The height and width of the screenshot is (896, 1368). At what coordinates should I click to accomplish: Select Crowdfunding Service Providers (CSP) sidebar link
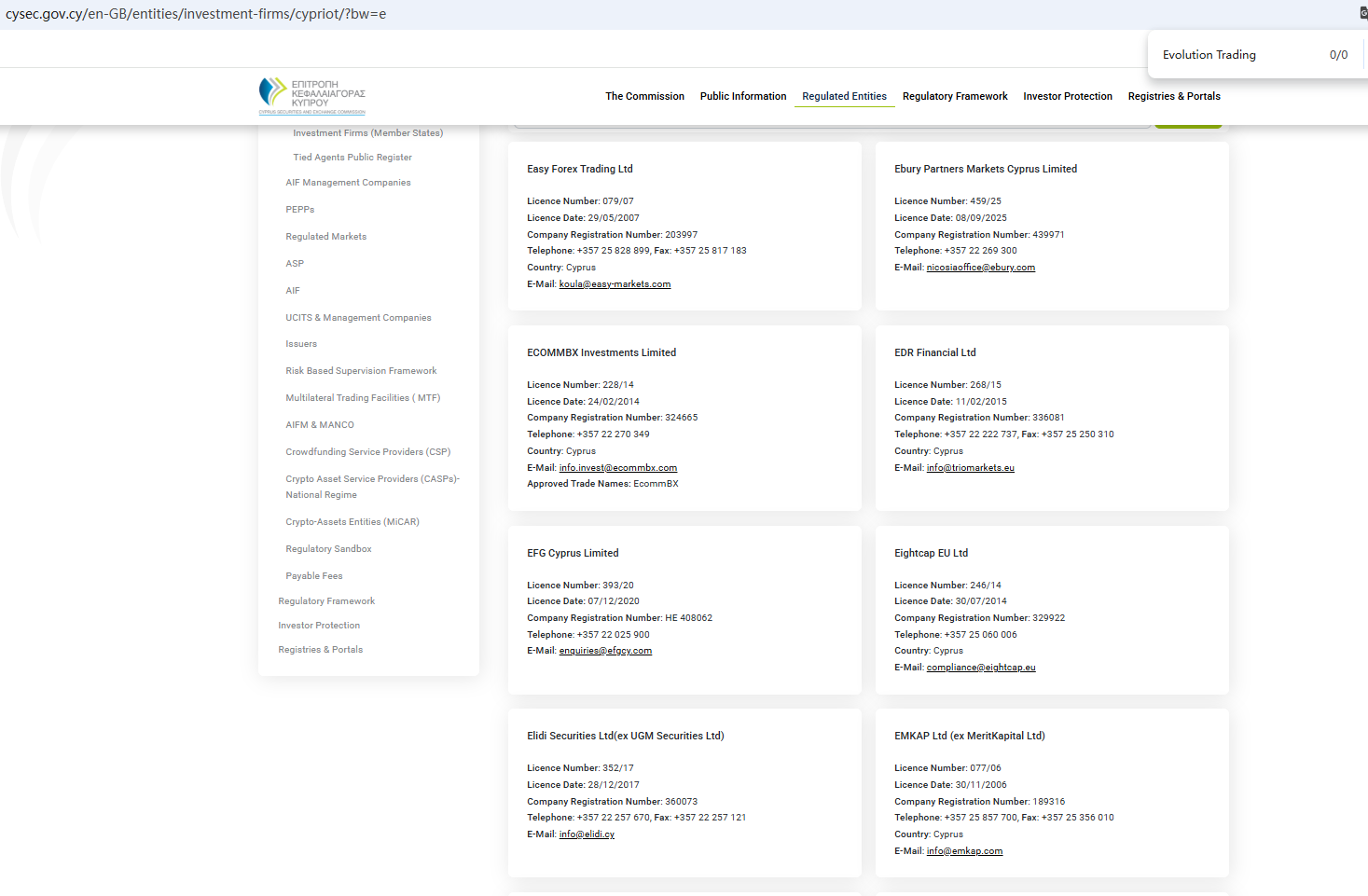point(367,452)
